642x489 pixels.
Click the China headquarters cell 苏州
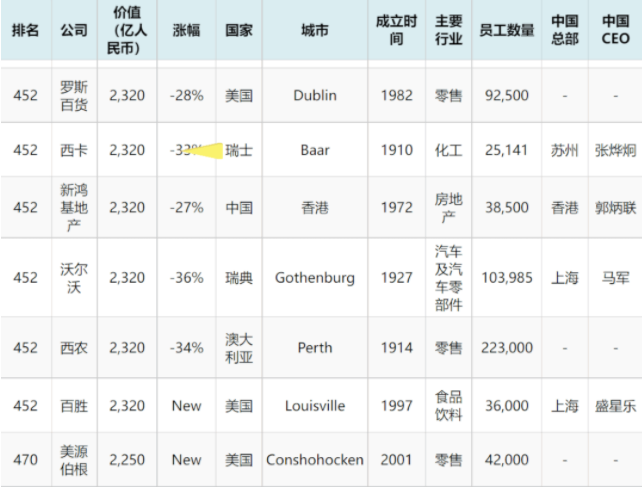coord(565,150)
